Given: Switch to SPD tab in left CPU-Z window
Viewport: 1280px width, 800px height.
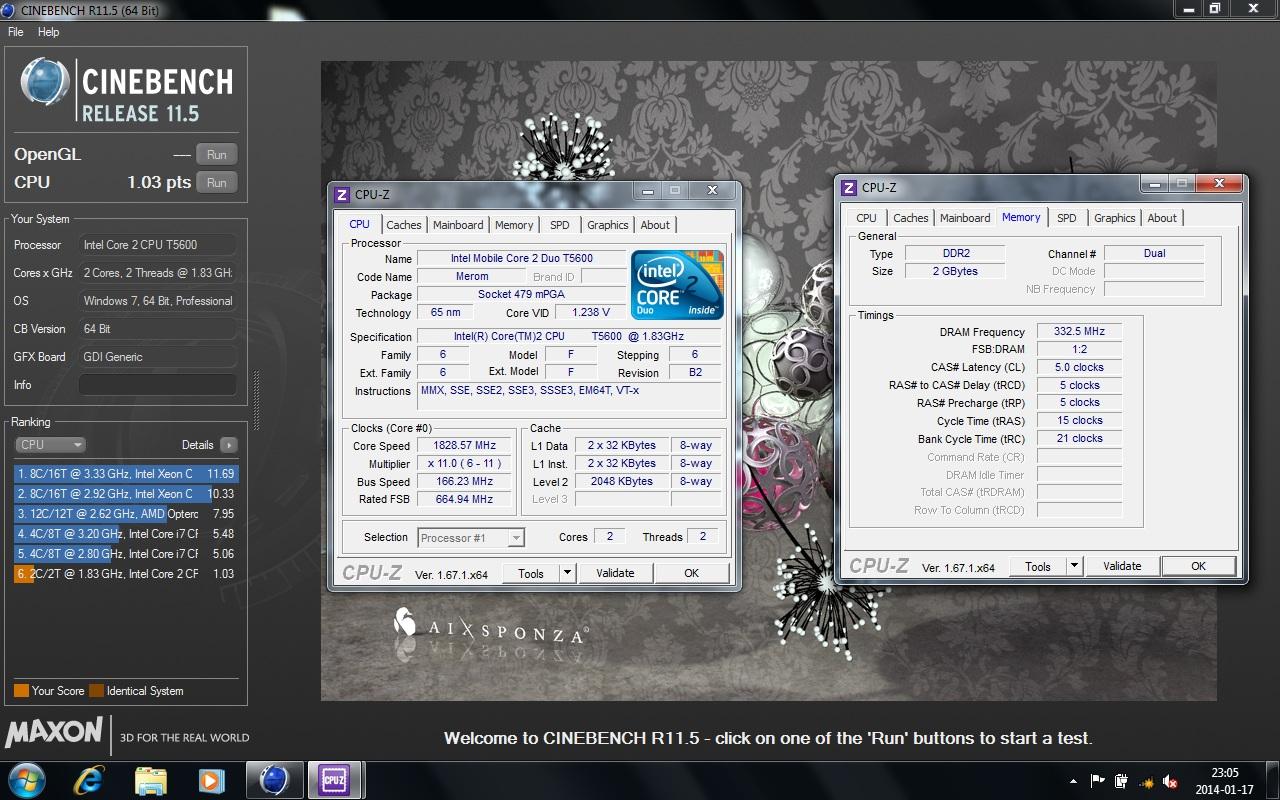Looking at the screenshot, I should pos(560,225).
